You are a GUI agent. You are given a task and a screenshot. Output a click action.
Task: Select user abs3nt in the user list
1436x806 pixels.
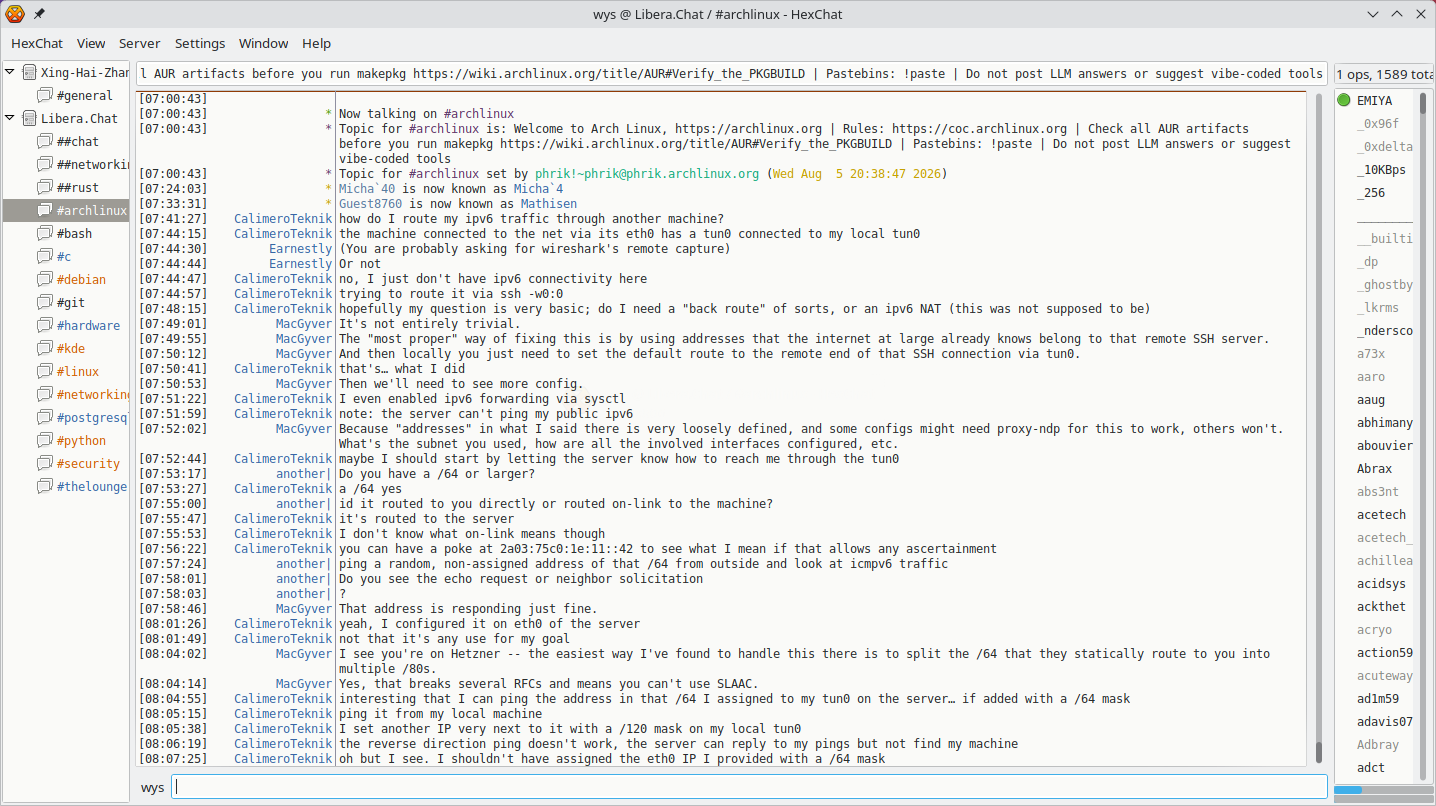coord(1375,491)
